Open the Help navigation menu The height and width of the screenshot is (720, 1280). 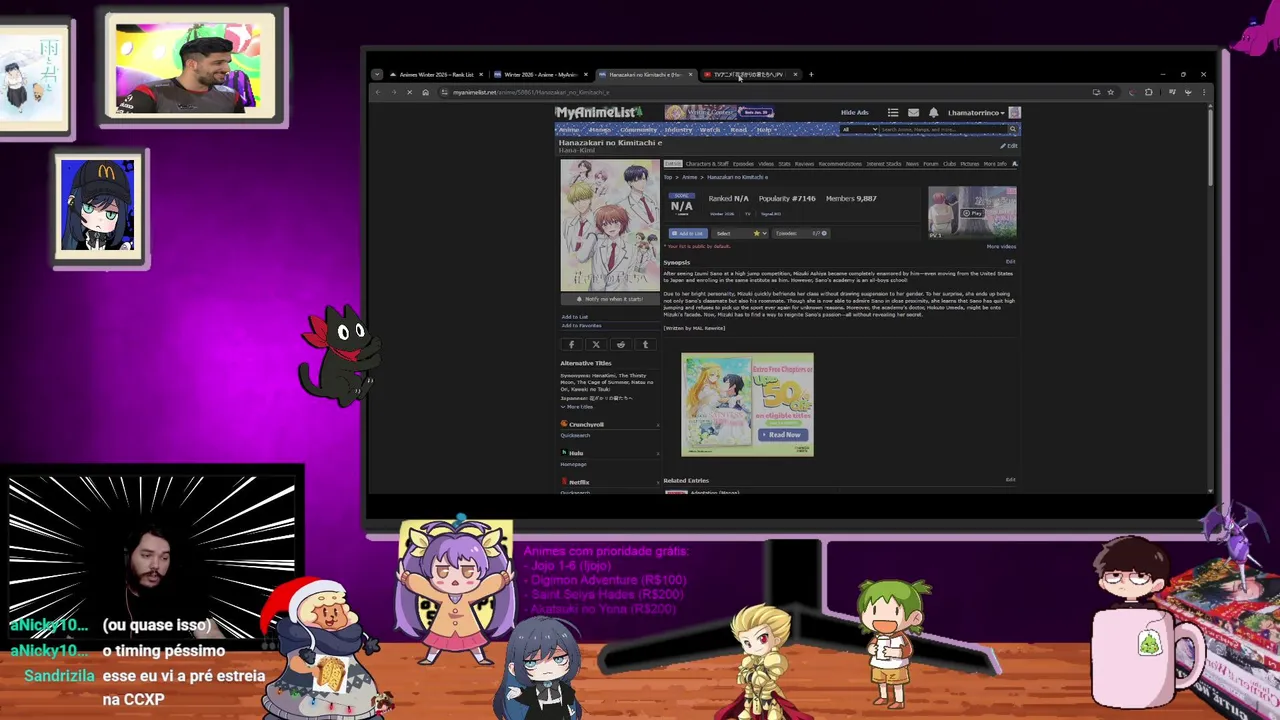pyautogui.click(x=764, y=130)
